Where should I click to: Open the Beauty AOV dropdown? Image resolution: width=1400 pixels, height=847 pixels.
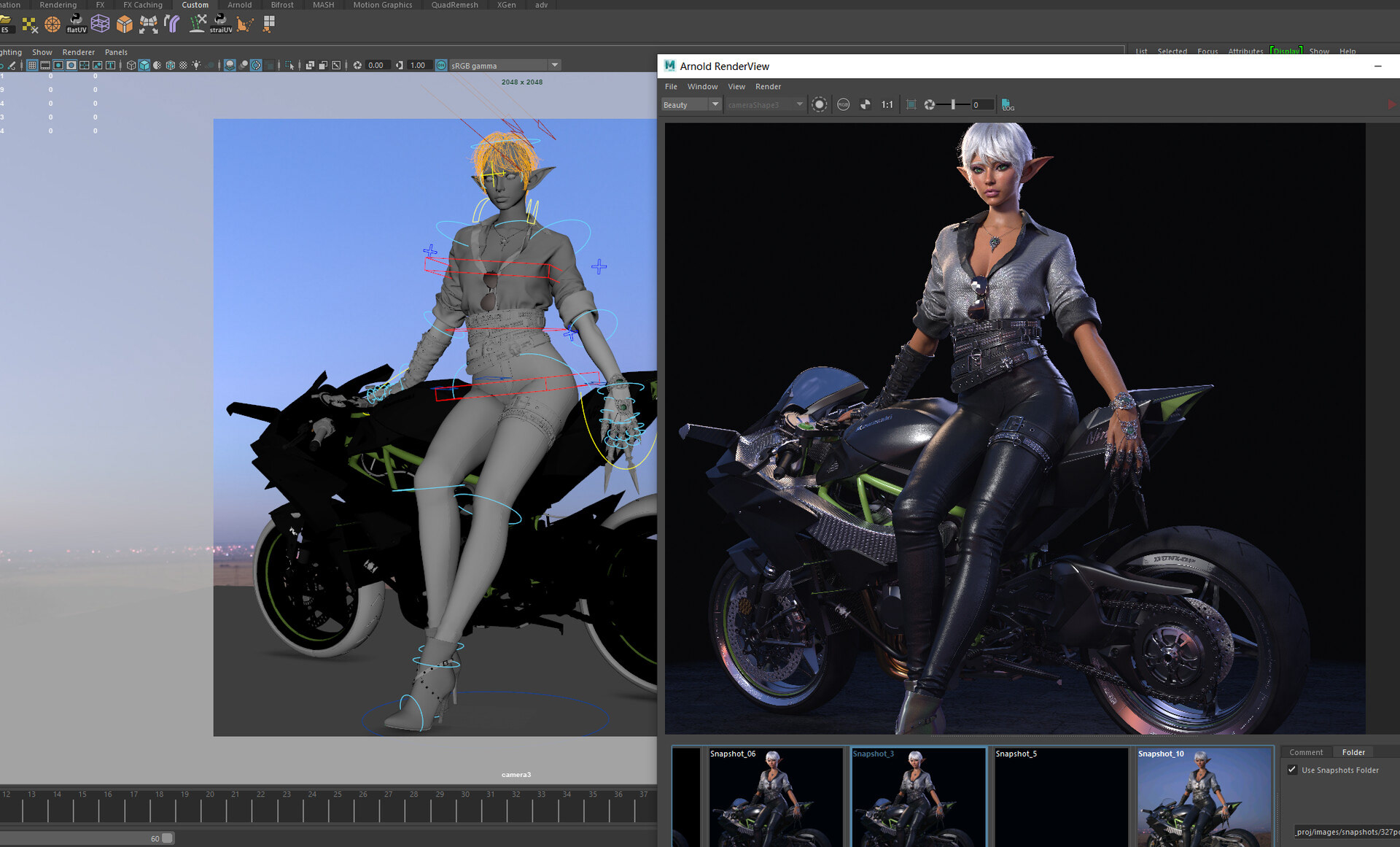pyautogui.click(x=691, y=105)
